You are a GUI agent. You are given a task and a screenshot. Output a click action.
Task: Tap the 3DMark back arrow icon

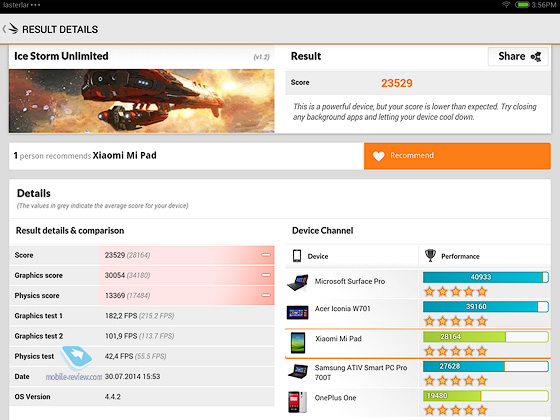coord(11,29)
